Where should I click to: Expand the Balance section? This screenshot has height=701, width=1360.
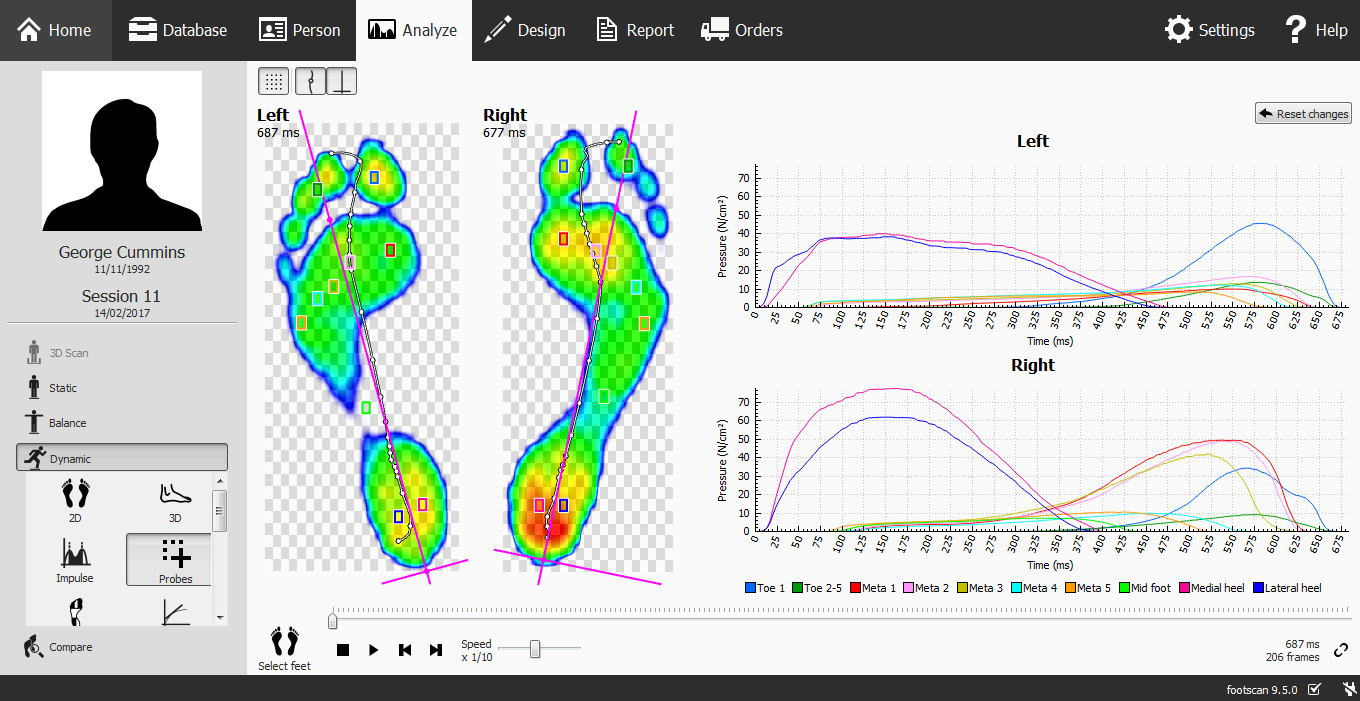point(121,422)
